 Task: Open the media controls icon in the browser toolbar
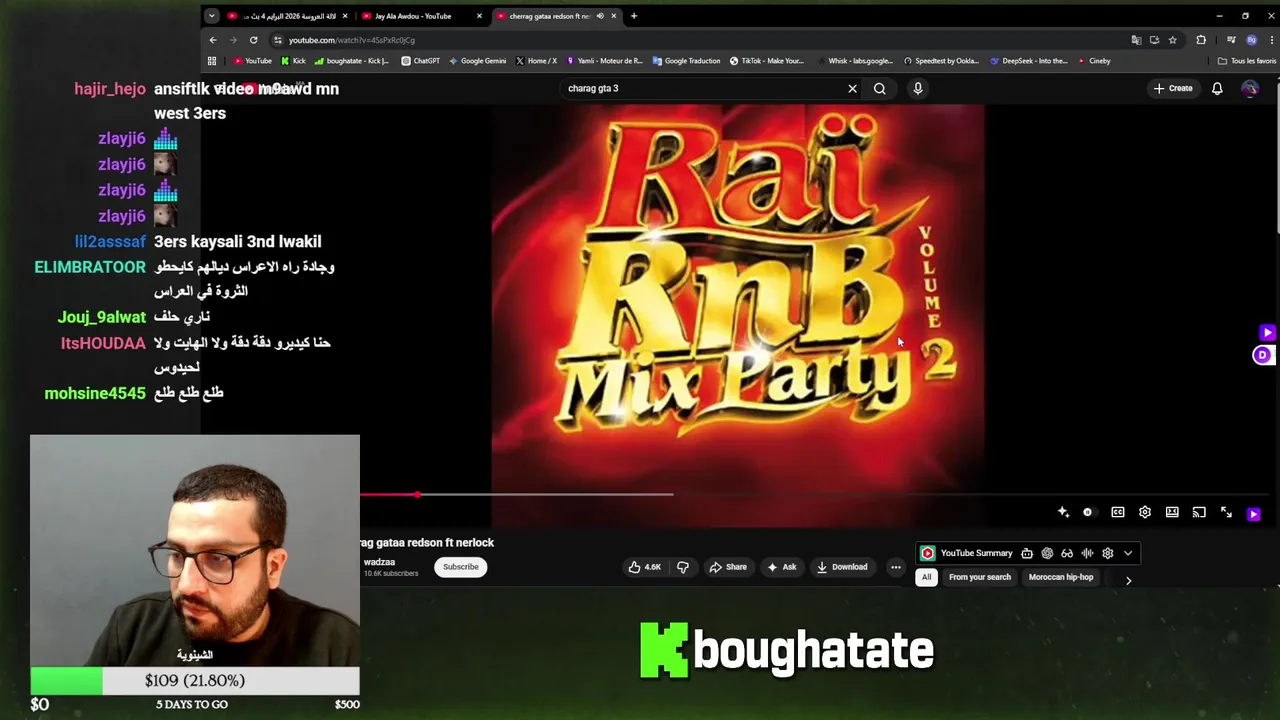click(1231, 40)
